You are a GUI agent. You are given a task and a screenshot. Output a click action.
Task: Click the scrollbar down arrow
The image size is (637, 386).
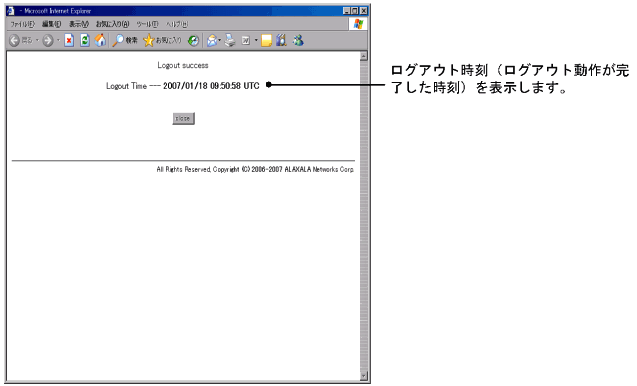point(364,376)
